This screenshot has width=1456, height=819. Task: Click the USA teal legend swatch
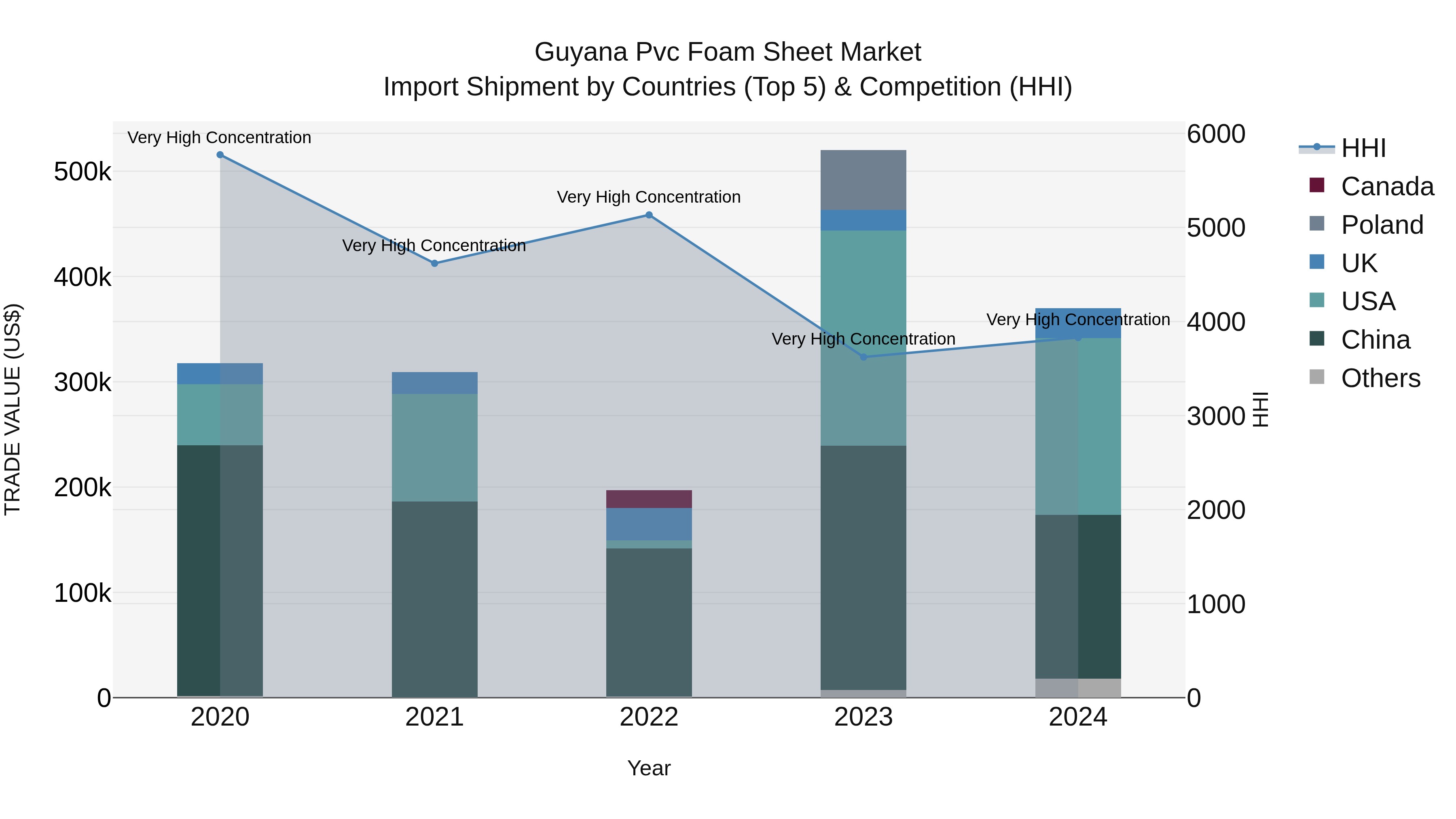coord(1317,300)
